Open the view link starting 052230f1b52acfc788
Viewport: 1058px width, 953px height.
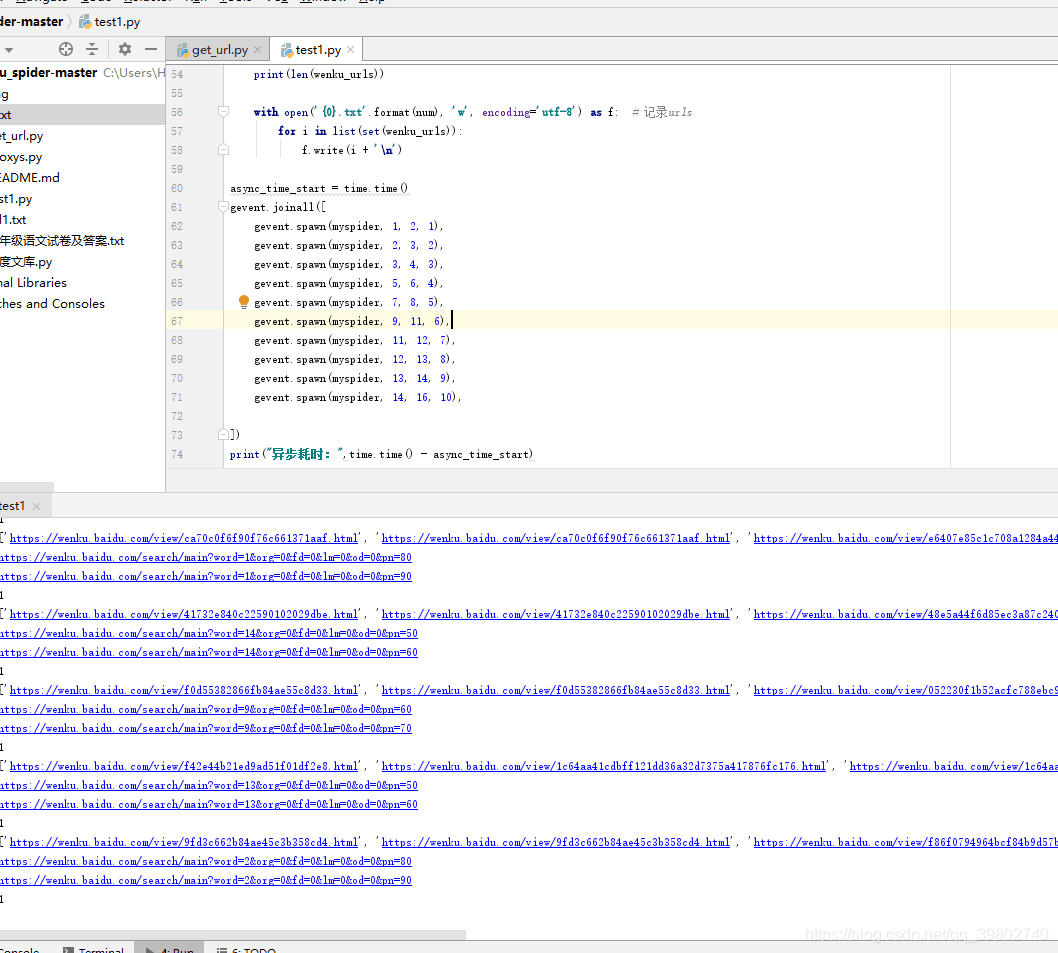click(906, 690)
